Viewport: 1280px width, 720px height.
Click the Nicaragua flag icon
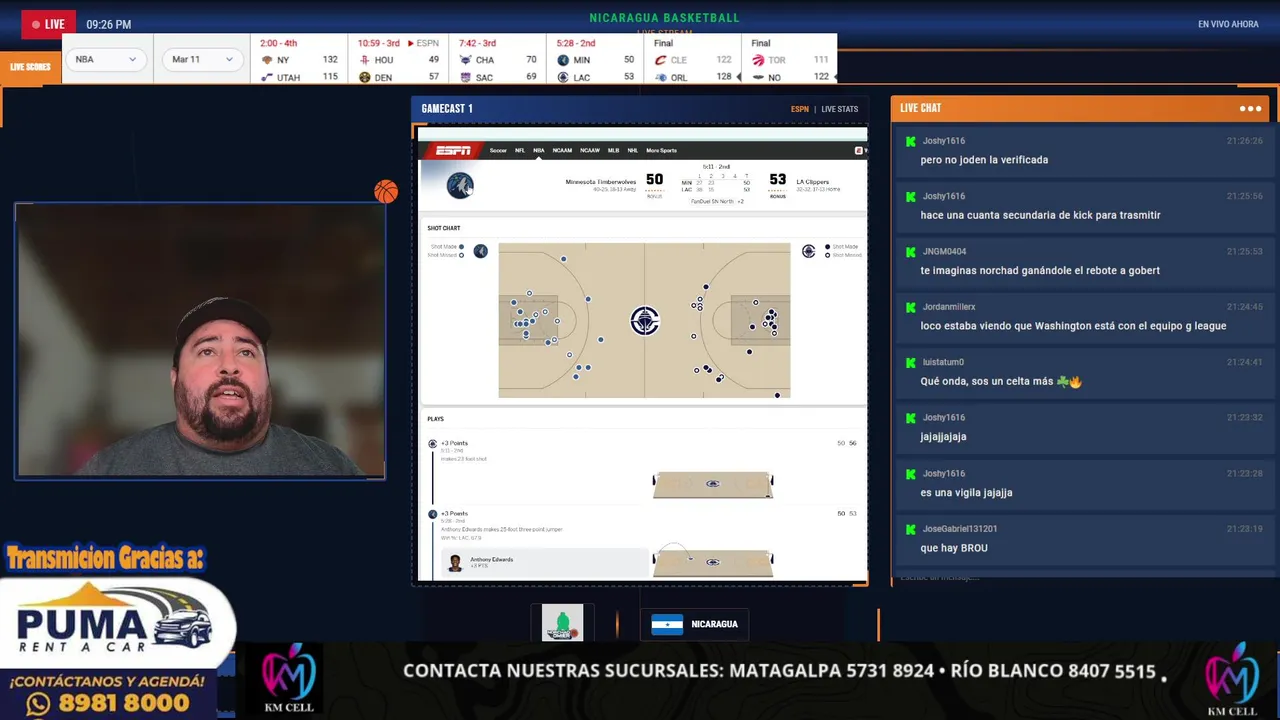[667, 624]
